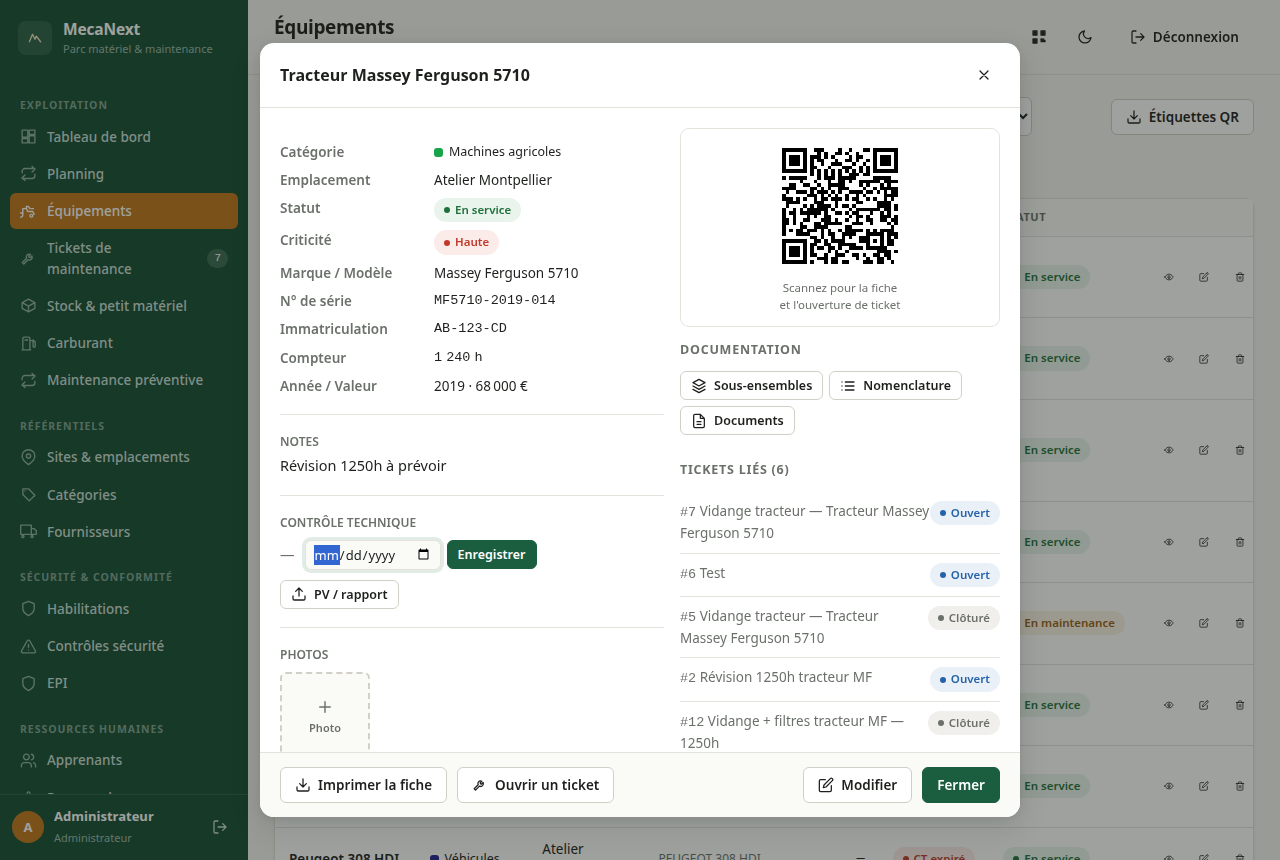Click the sidebar logout arrow icon
The image size is (1280, 860).
pos(220,827)
